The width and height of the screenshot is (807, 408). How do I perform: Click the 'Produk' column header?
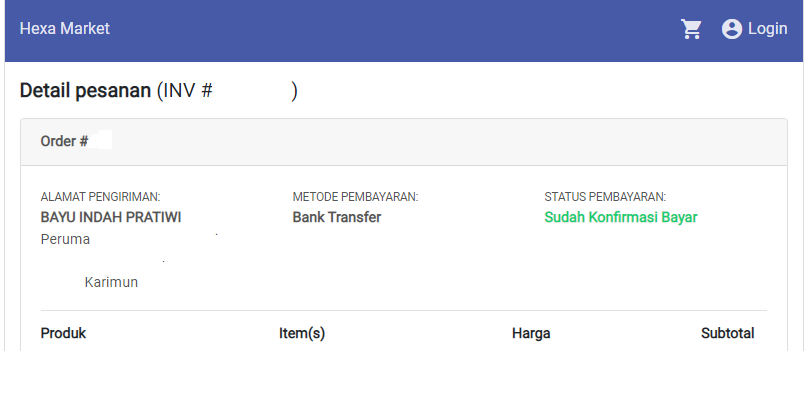[x=63, y=333]
